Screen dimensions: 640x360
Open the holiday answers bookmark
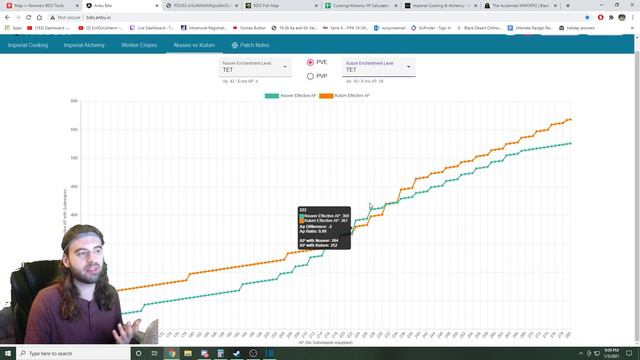point(577,28)
